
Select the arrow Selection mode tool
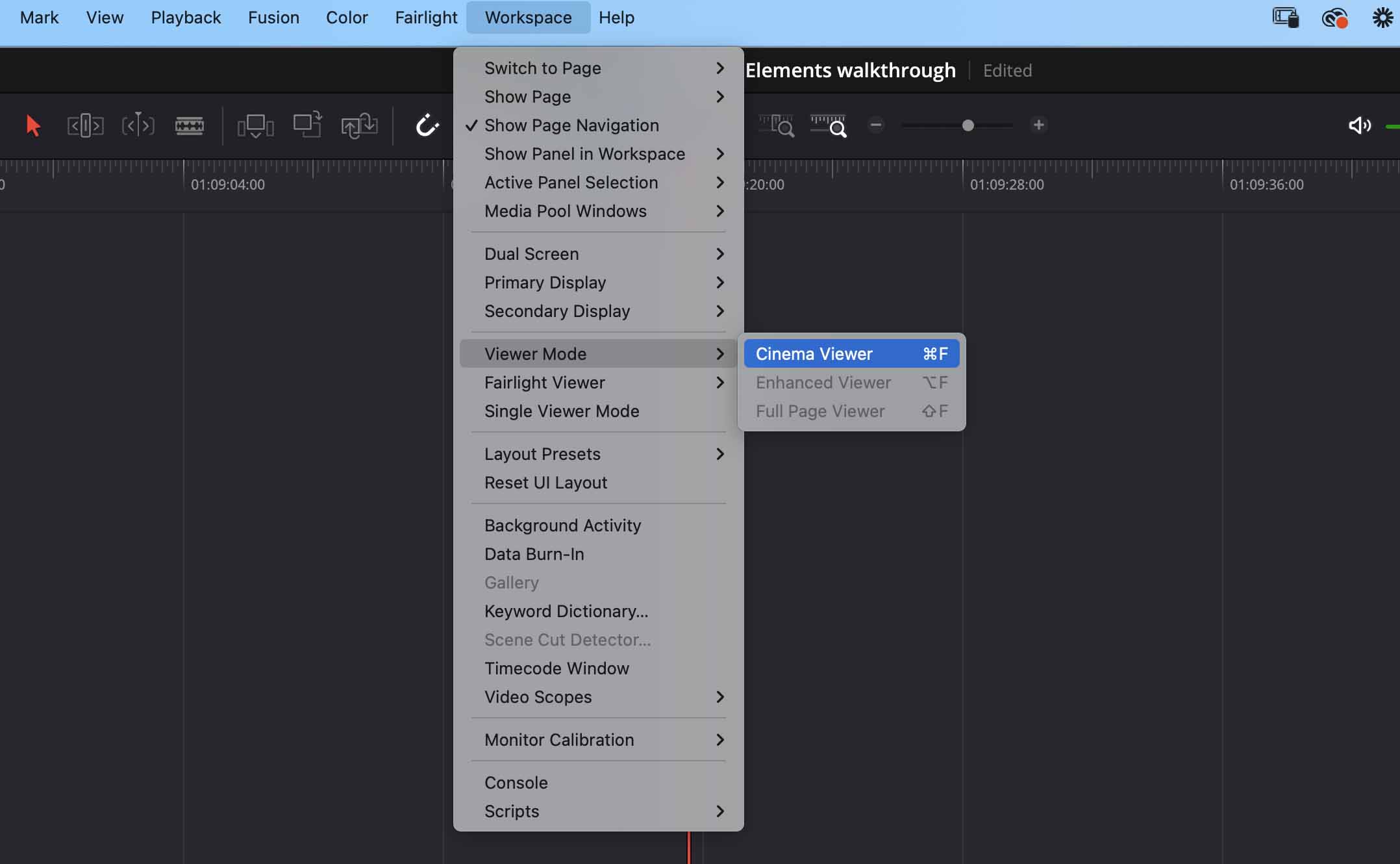click(x=33, y=125)
